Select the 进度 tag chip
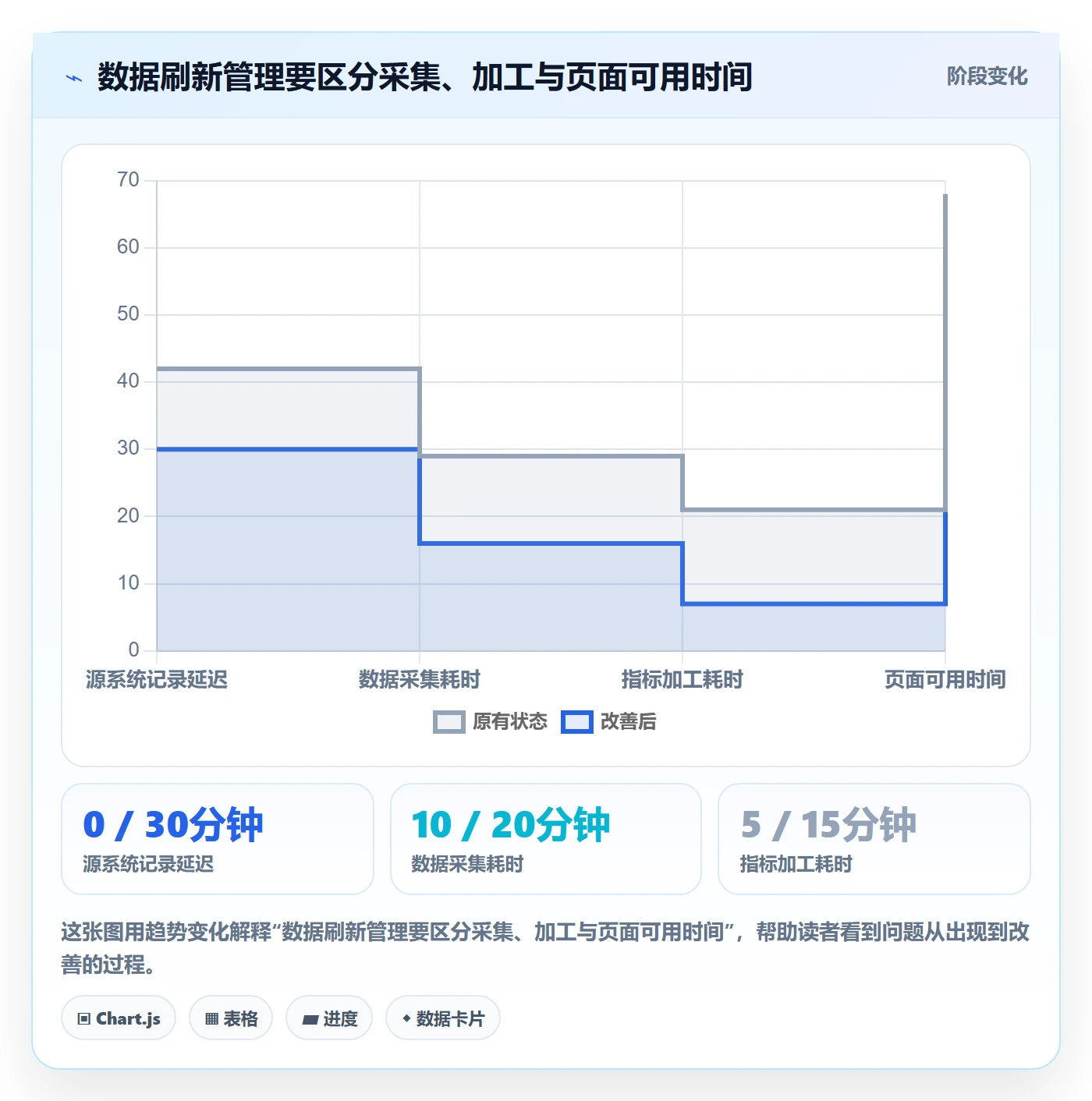This screenshot has width=1092, height=1101. [x=329, y=1018]
